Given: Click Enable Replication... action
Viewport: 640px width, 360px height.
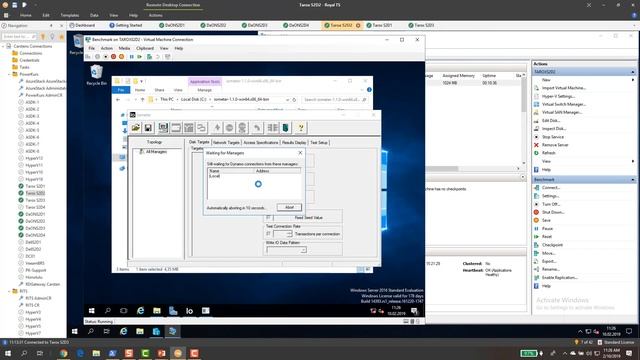Looking at the screenshot, I should pos(560,278).
